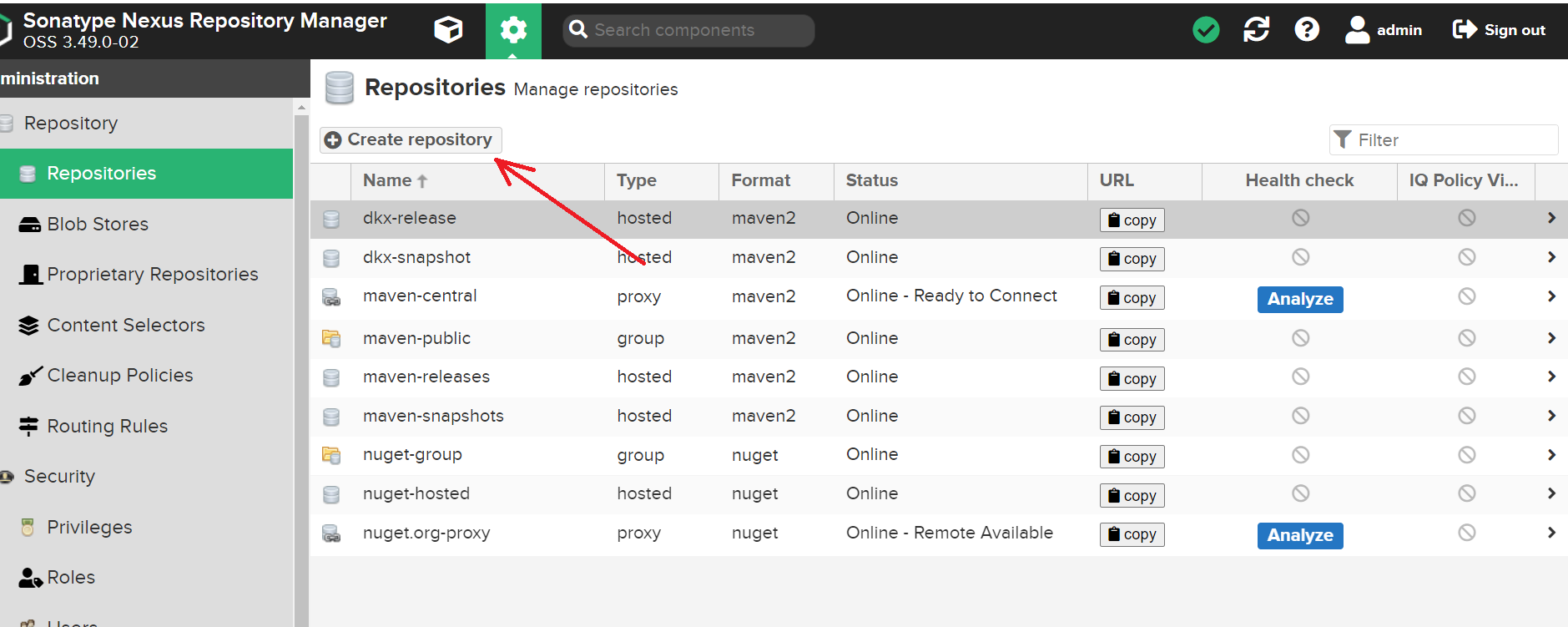Copy the URL of dkx-snapshot
This screenshot has width=1568, height=627.
click(1132, 259)
